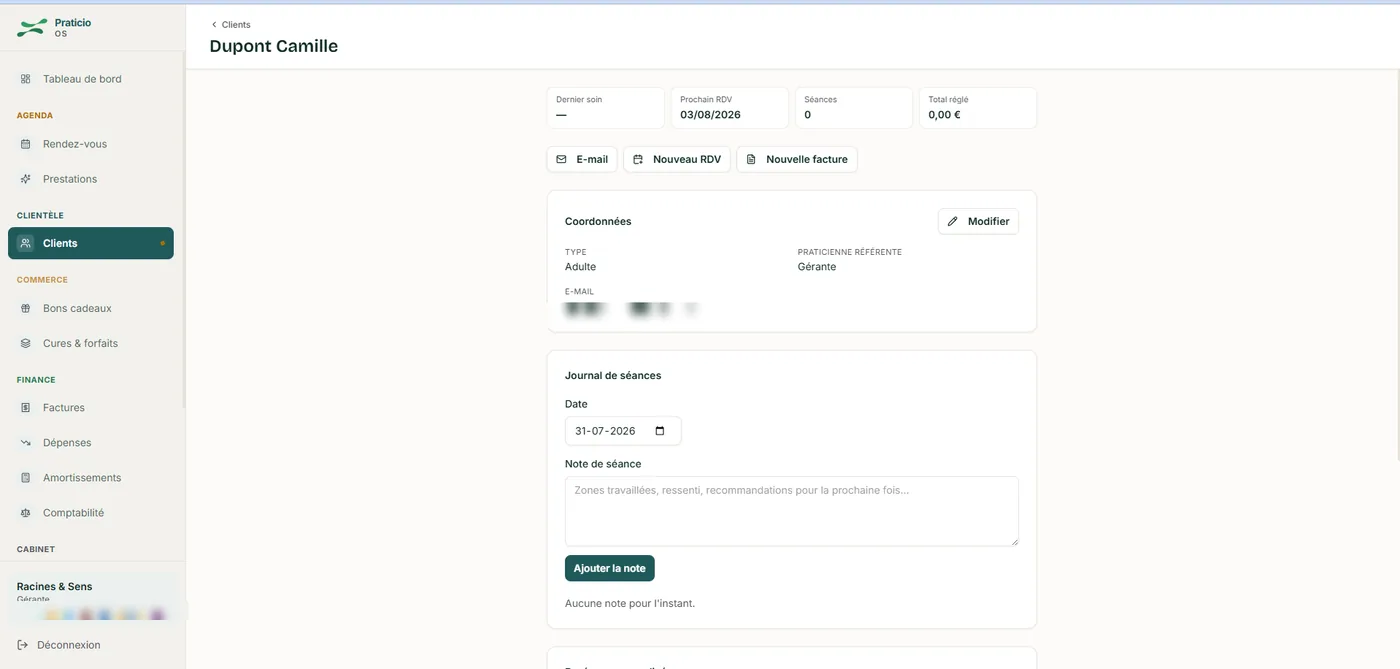Click the Dupont Camille page title
The width and height of the screenshot is (1400, 669).
click(274, 46)
